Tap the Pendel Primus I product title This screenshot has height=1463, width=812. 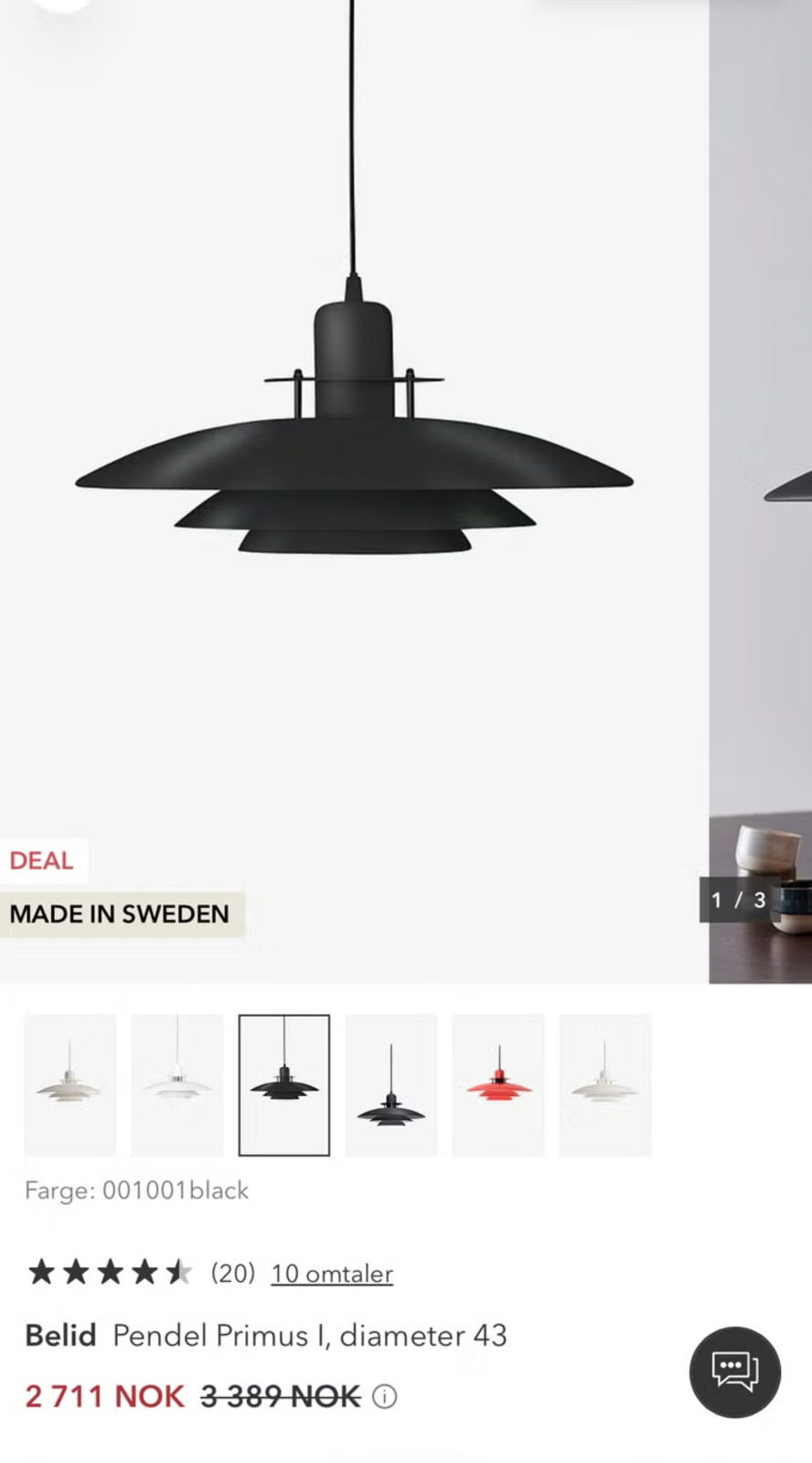pos(309,1335)
